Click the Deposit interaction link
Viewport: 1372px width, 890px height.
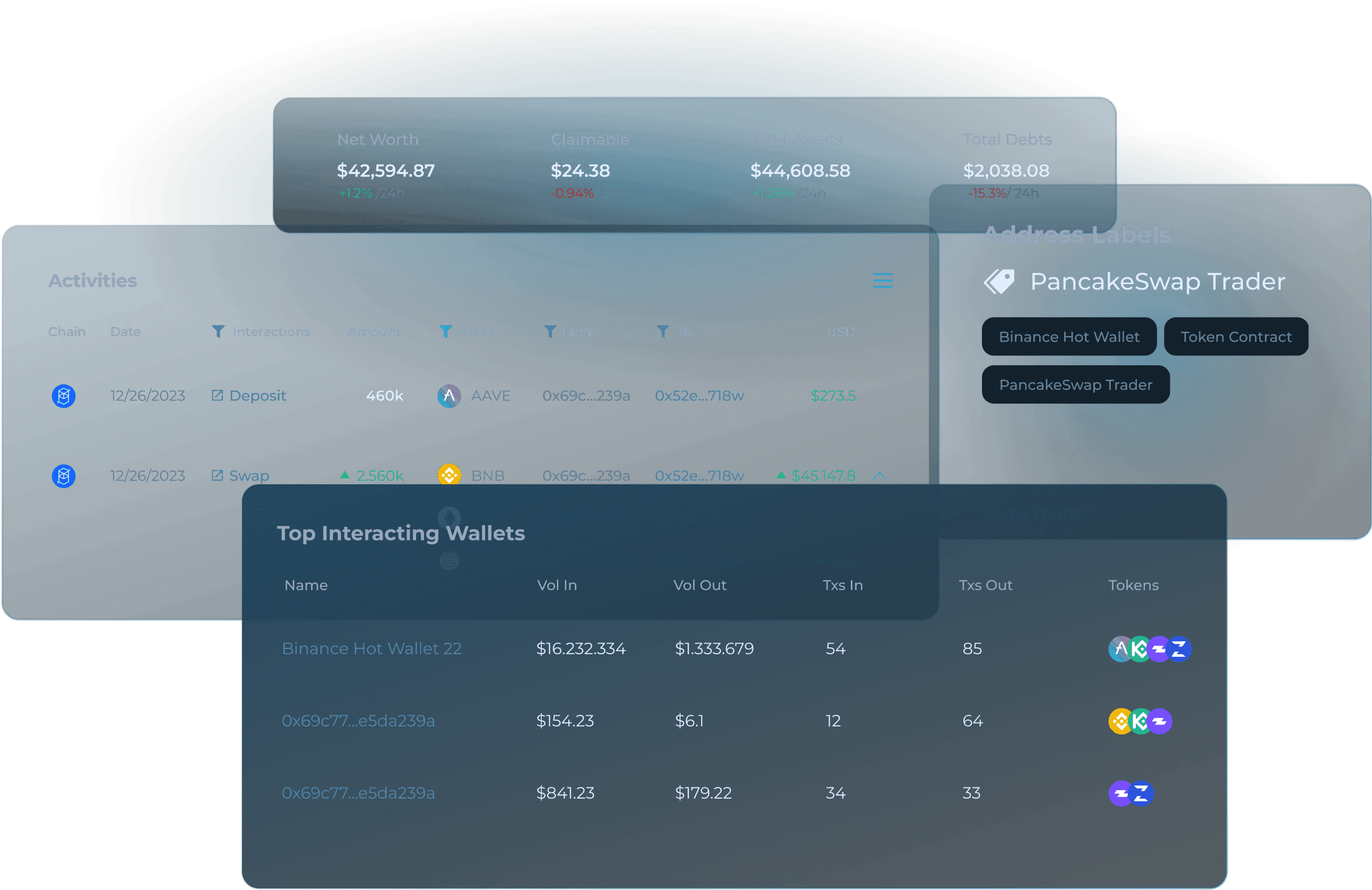point(258,396)
